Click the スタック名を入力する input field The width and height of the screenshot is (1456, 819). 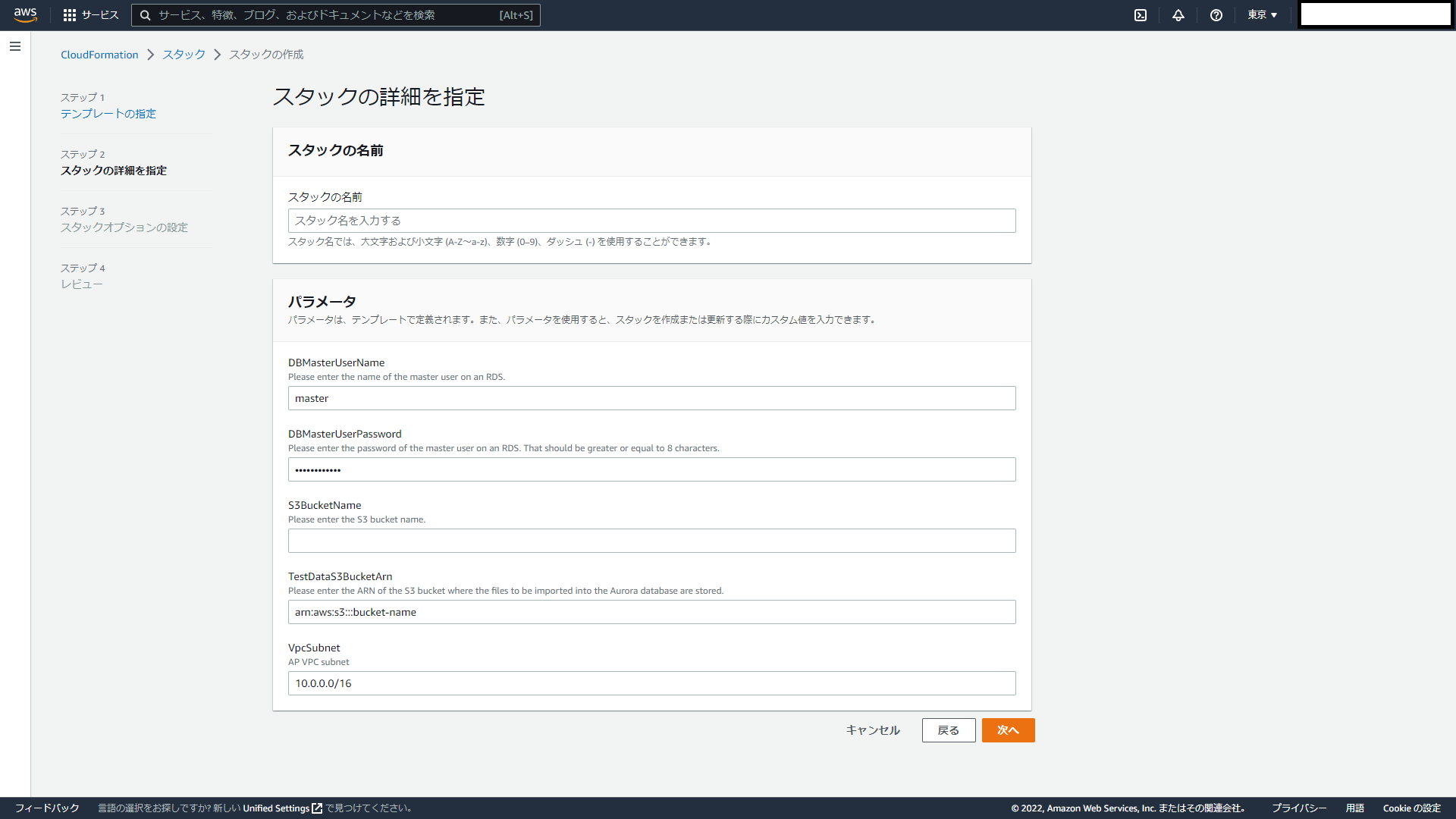pyautogui.click(x=651, y=220)
